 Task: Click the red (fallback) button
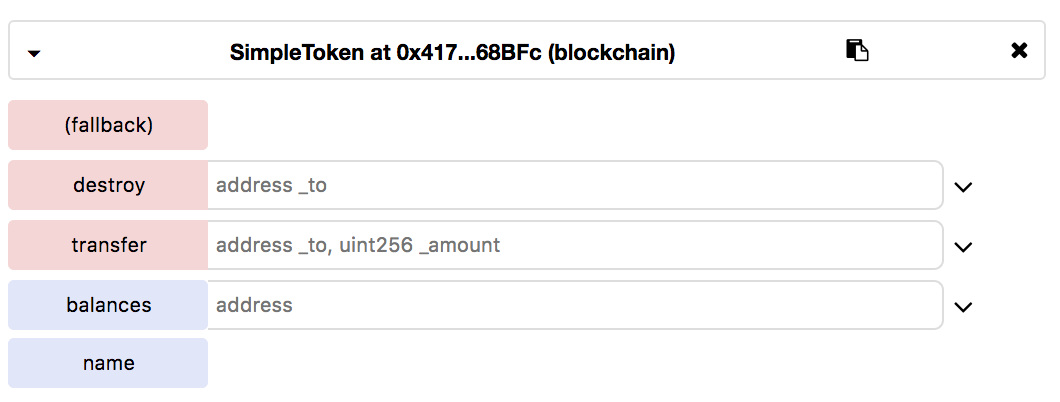108,125
